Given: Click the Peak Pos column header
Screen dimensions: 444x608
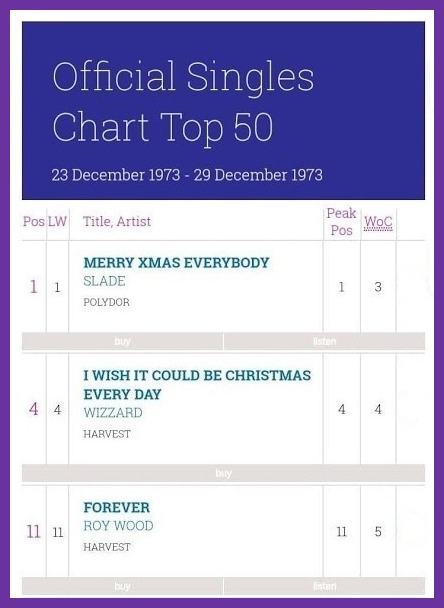Looking at the screenshot, I should pos(341,222).
